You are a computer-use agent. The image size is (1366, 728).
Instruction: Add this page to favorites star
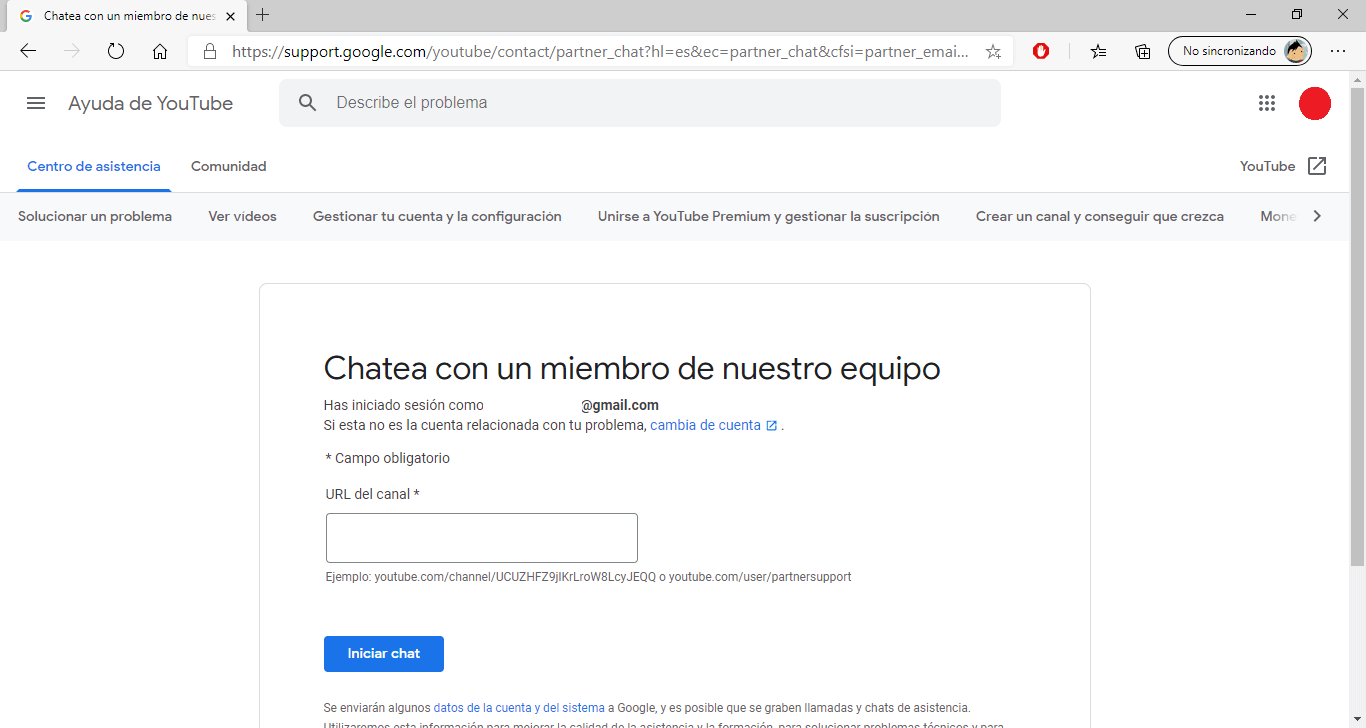point(993,51)
